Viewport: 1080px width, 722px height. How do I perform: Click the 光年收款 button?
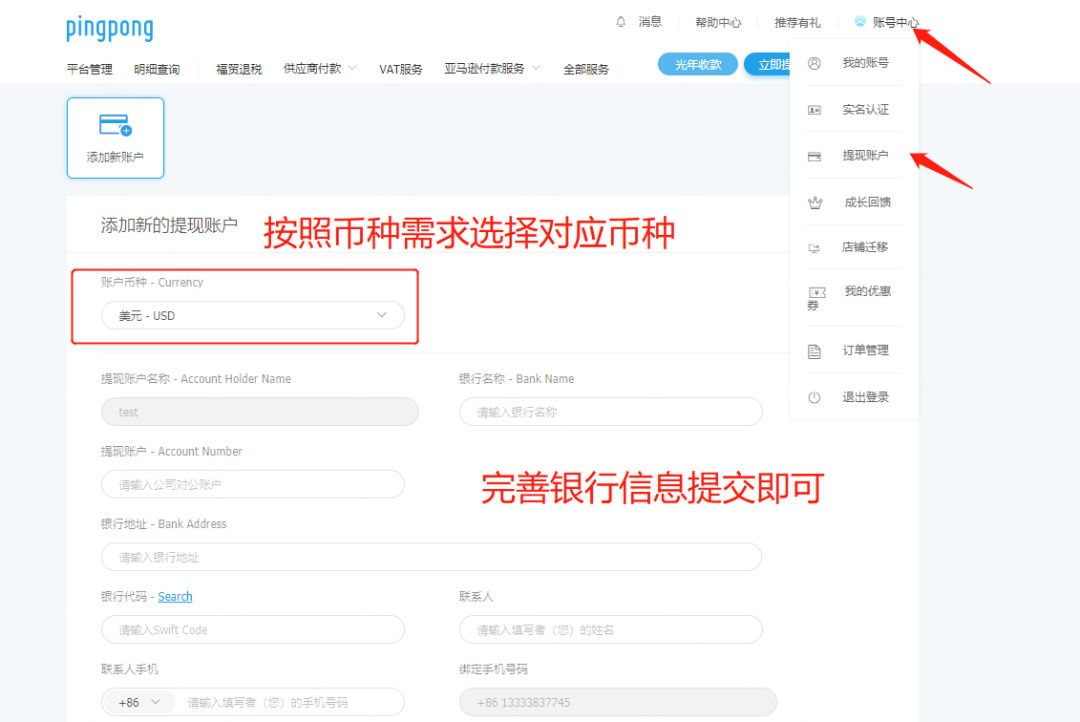(697, 63)
